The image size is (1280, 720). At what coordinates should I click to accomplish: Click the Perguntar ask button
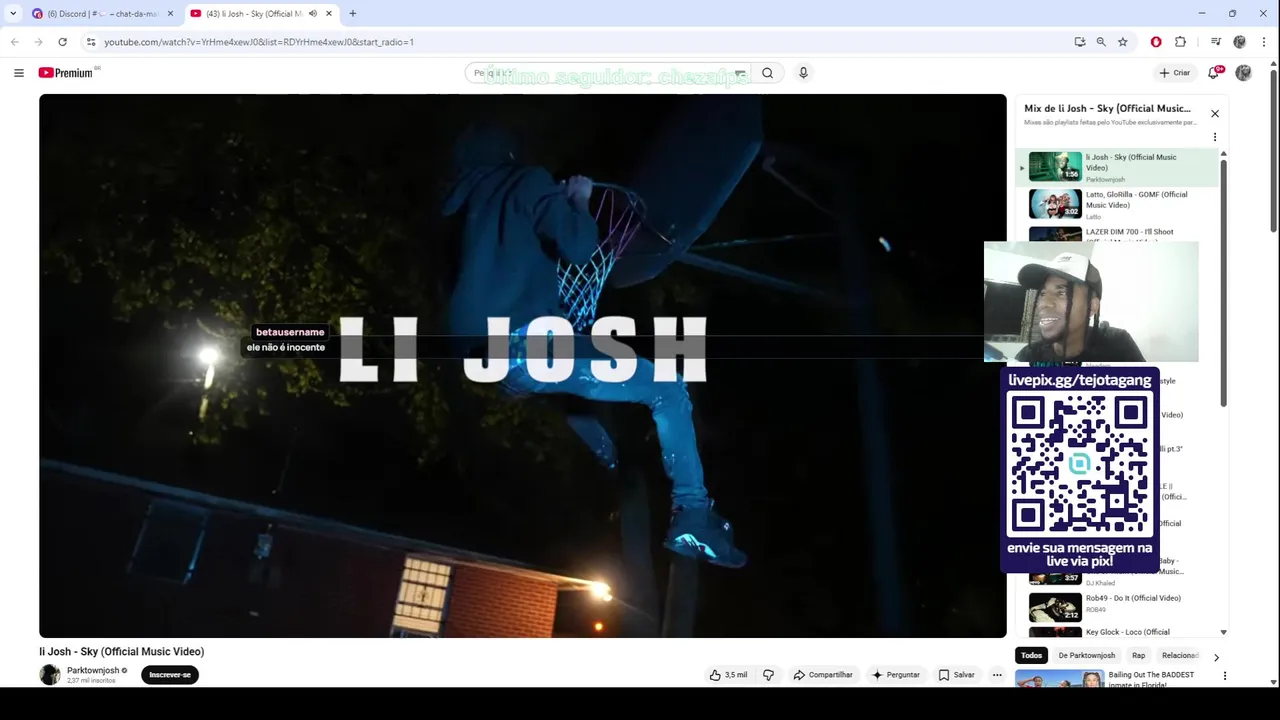coord(896,675)
